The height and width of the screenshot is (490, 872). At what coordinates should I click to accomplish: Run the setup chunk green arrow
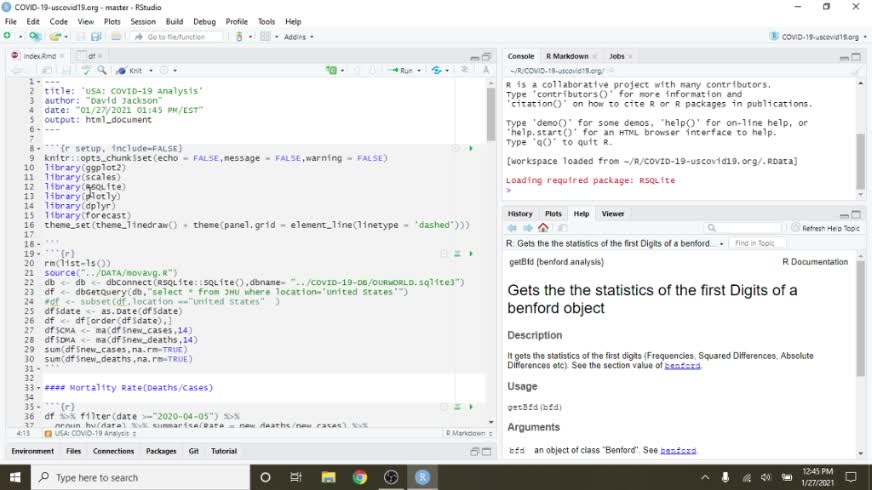(x=470, y=149)
